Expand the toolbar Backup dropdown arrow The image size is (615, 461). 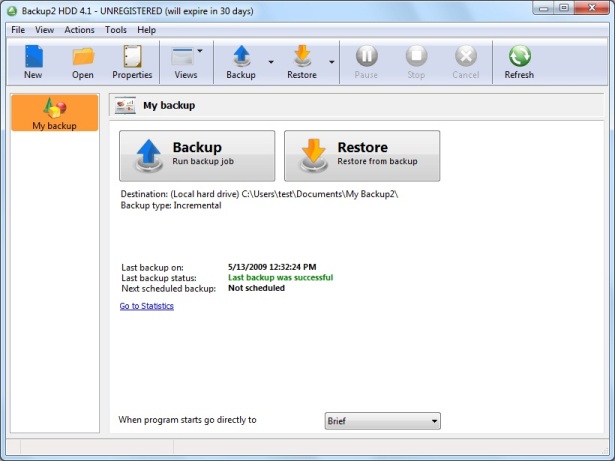tap(271, 62)
